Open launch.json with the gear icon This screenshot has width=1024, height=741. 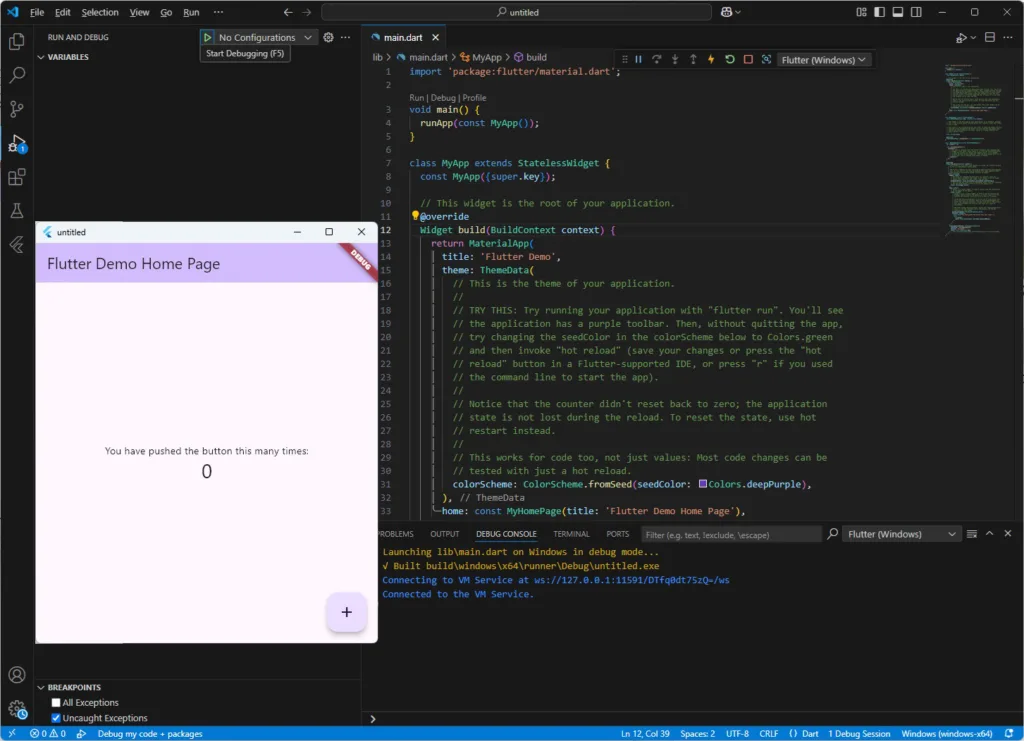[x=328, y=37]
